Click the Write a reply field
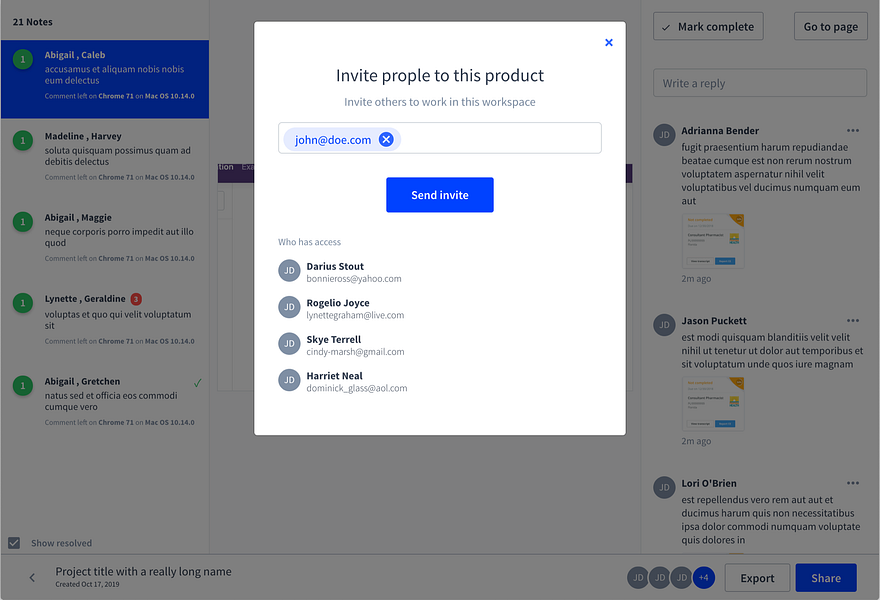880x600 pixels. tap(759, 83)
